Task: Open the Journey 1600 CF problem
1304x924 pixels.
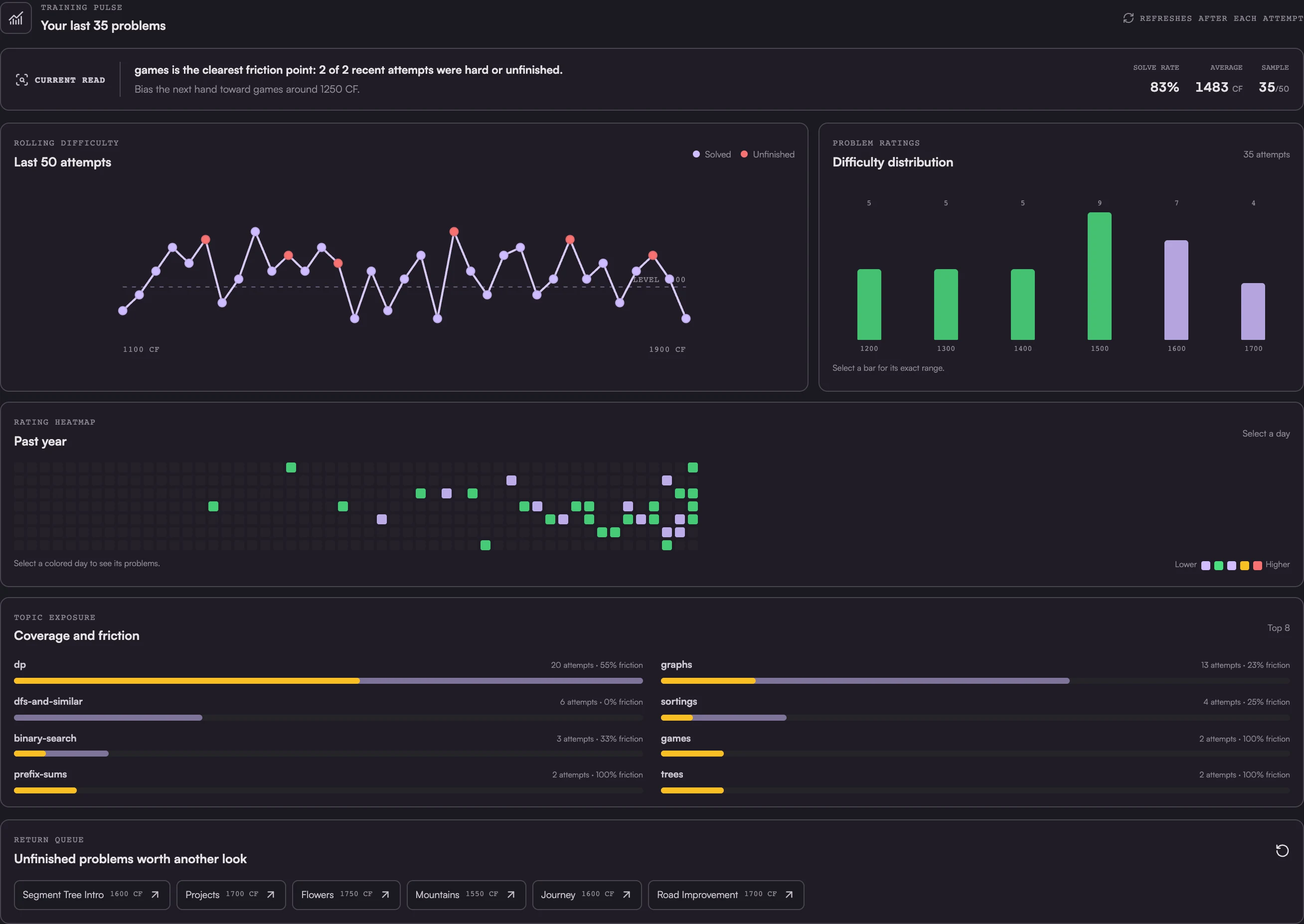Action: (587, 895)
